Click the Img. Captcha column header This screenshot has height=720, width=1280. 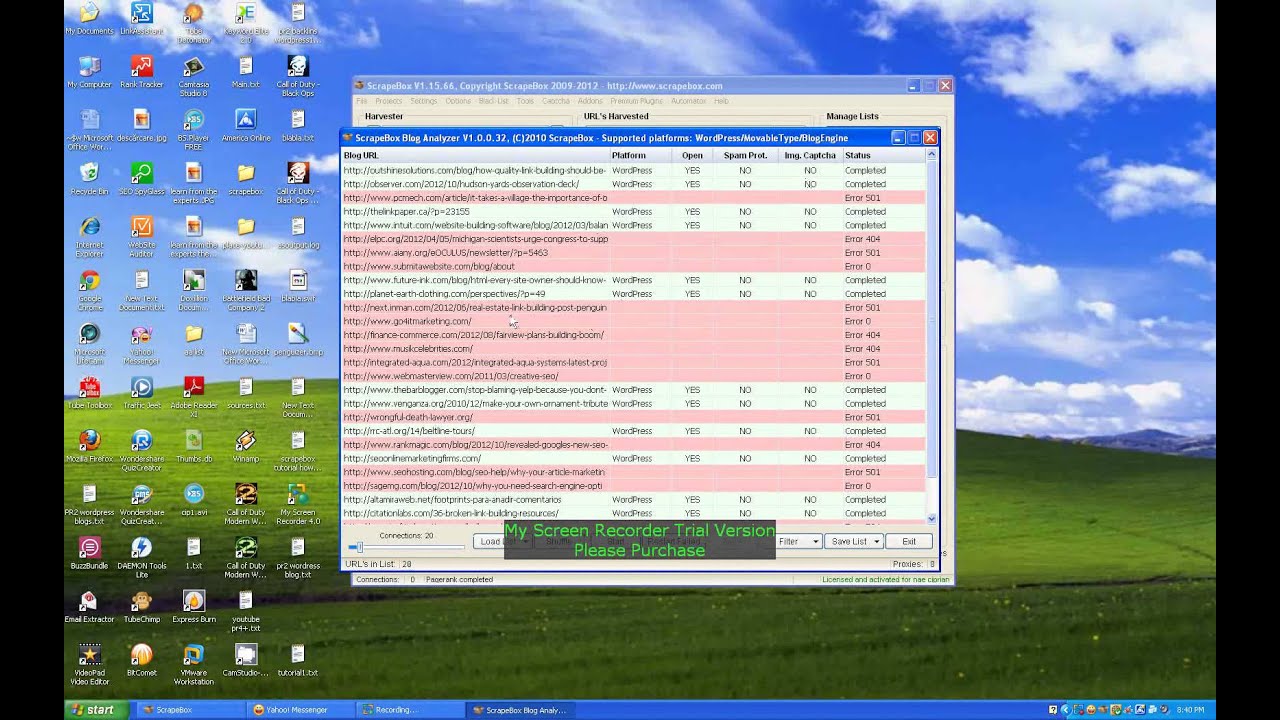click(x=810, y=155)
